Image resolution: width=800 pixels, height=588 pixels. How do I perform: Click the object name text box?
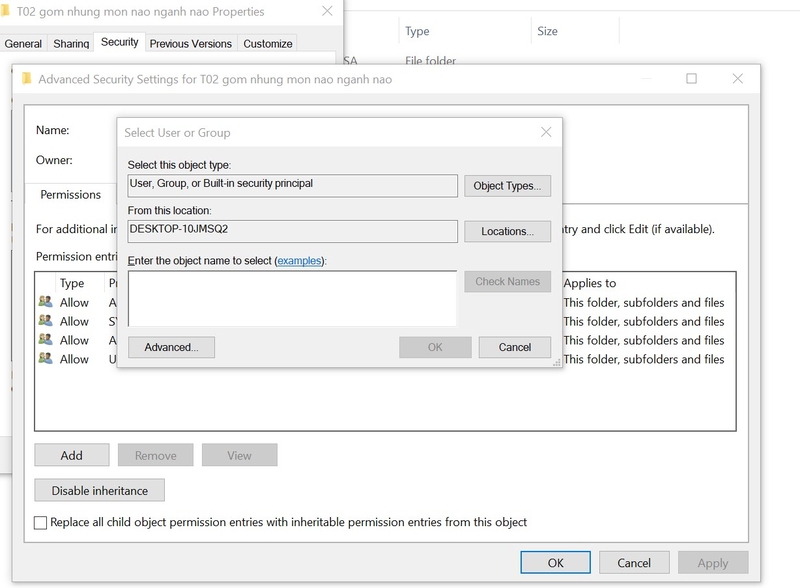point(292,299)
